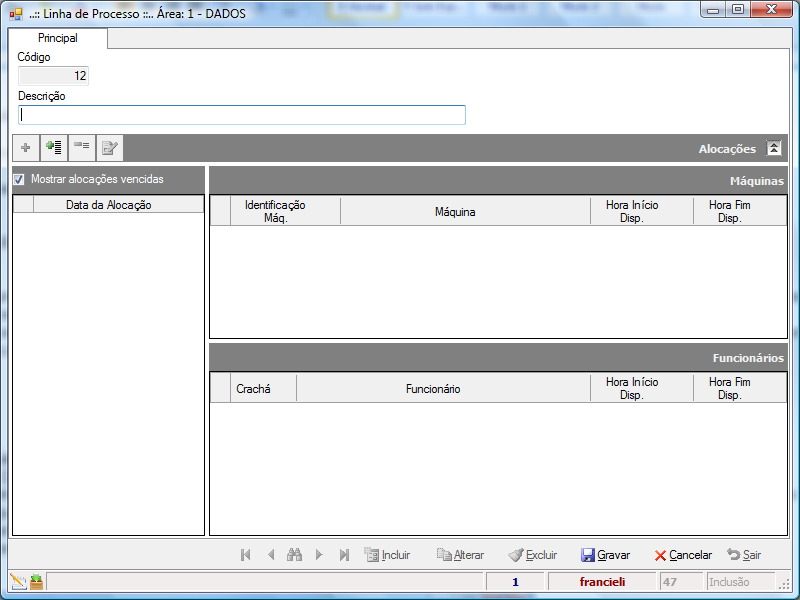800x600 pixels.
Task: Jump to the last record
Action: 344,555
